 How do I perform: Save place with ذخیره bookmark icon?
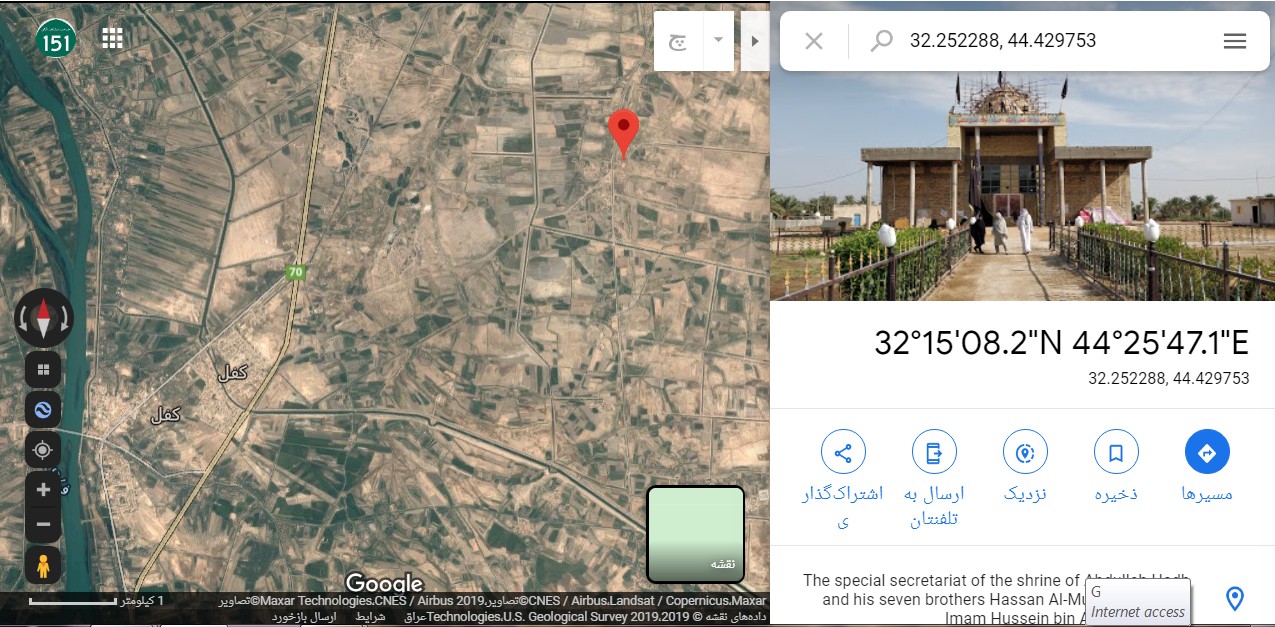[1116, 466]
